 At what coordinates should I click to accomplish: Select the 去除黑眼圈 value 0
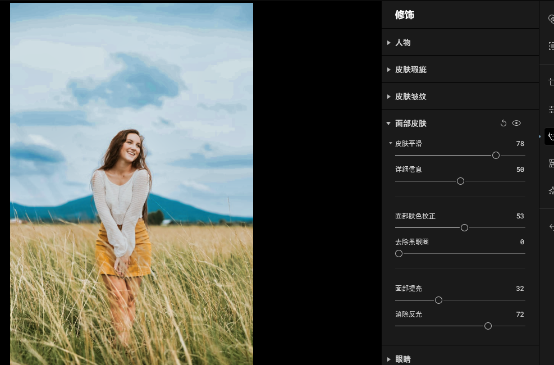click(x=522, y=242)
